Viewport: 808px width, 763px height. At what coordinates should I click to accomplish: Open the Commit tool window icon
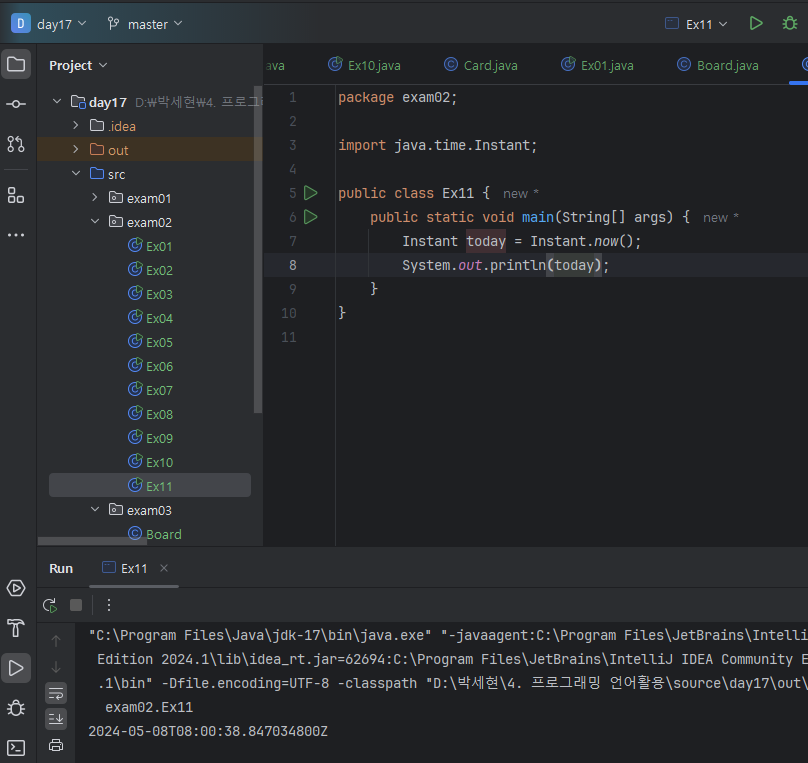16,104
